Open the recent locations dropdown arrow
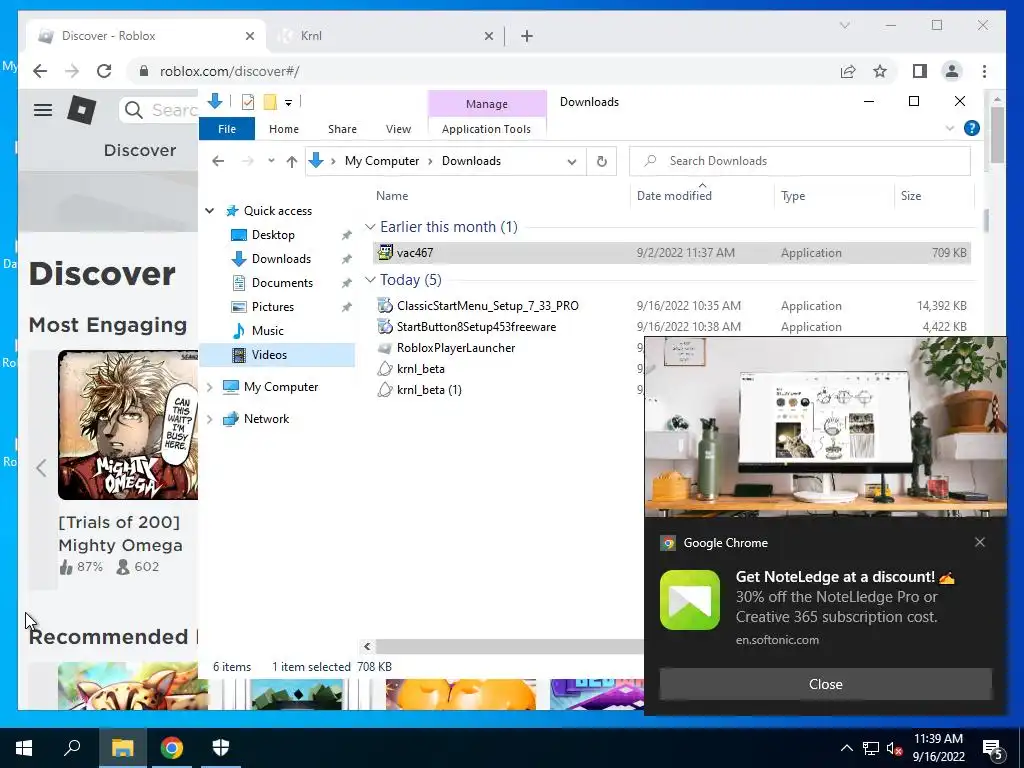The height and width of the screenshot is (768, 1024). point(271,161)
